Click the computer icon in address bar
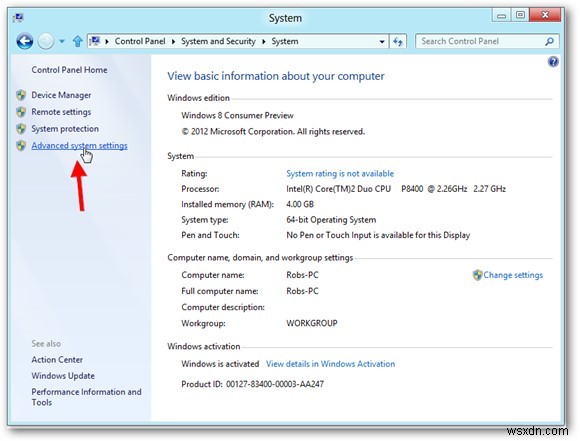Viewport: 580px width, 441px height. (x=95, y=41)
